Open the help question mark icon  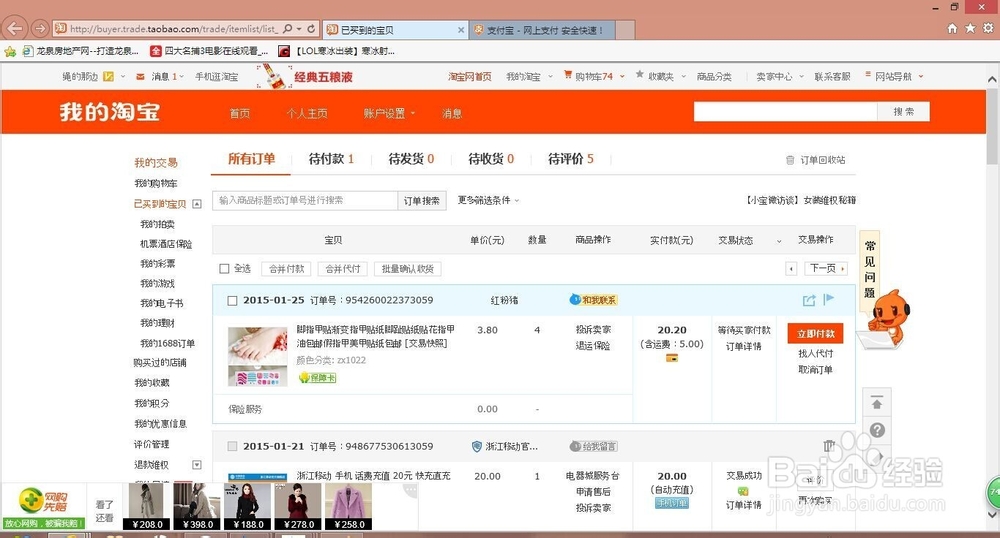(878, 430)
